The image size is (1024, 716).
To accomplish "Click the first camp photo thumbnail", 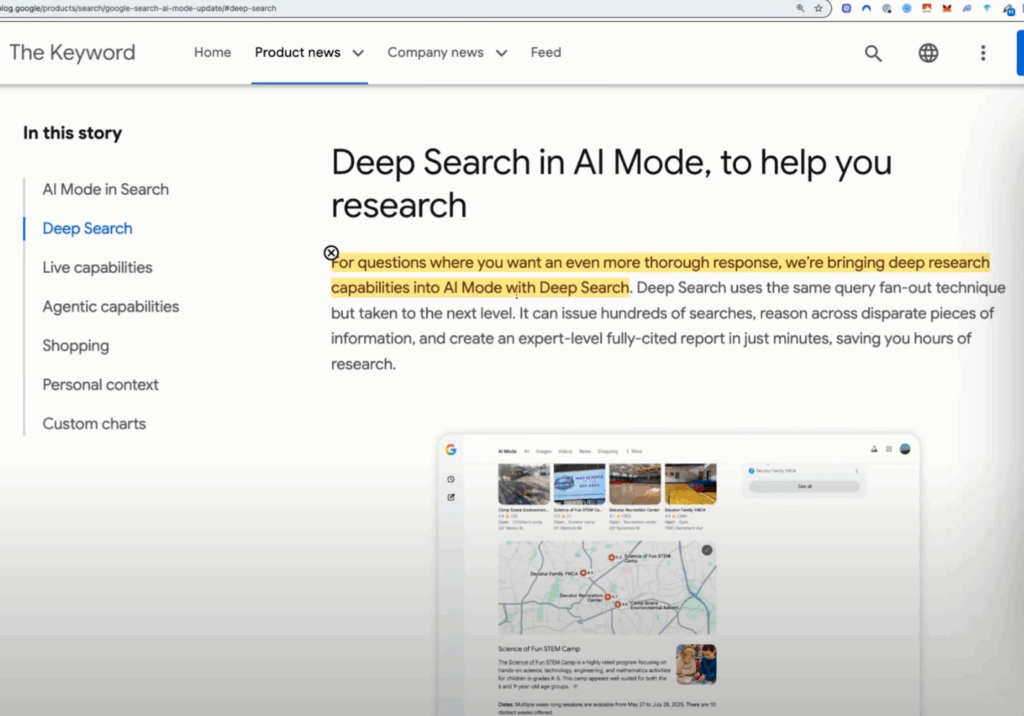I will point(524,484).
